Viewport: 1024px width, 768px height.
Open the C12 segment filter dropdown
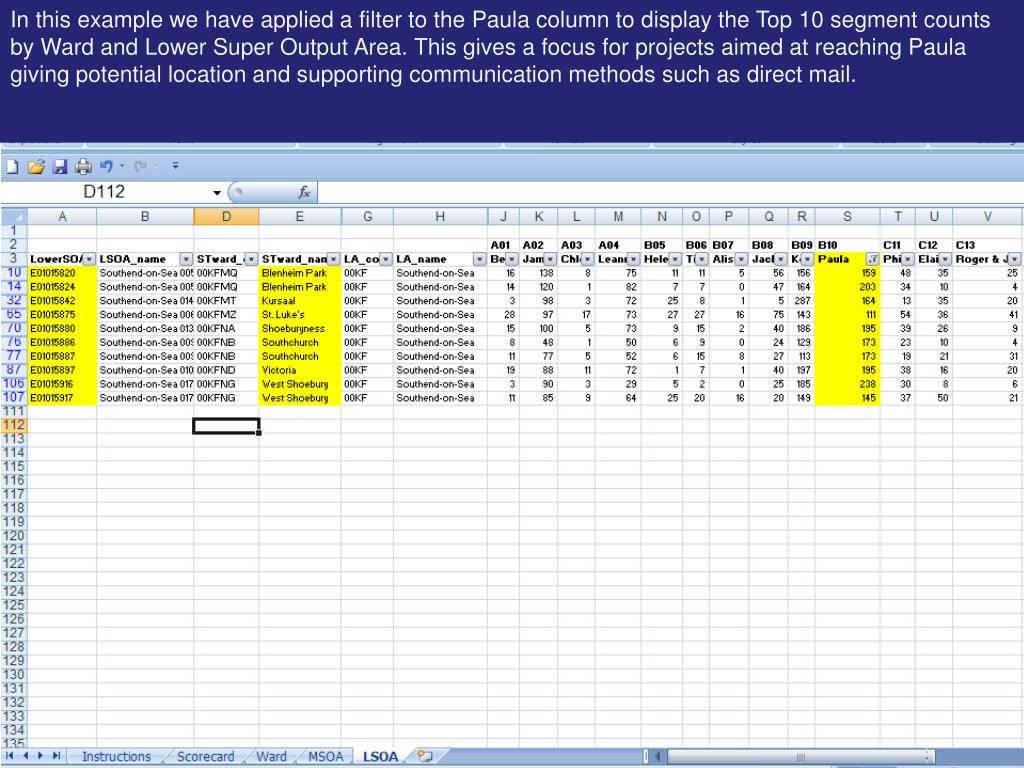[x=945, y=259]
